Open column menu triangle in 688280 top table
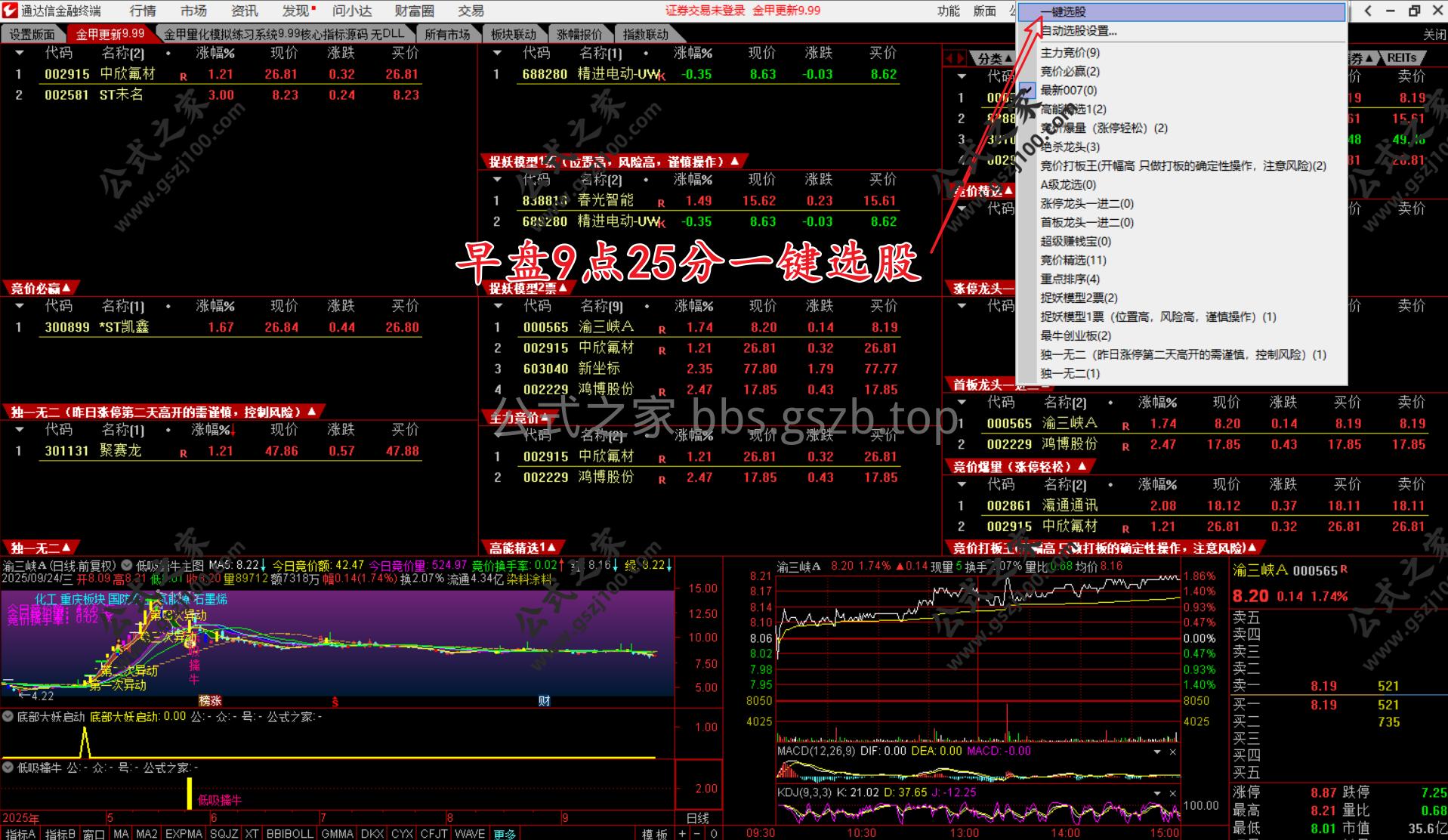Screen dimensions: 1448x840 tap(497, 54)
